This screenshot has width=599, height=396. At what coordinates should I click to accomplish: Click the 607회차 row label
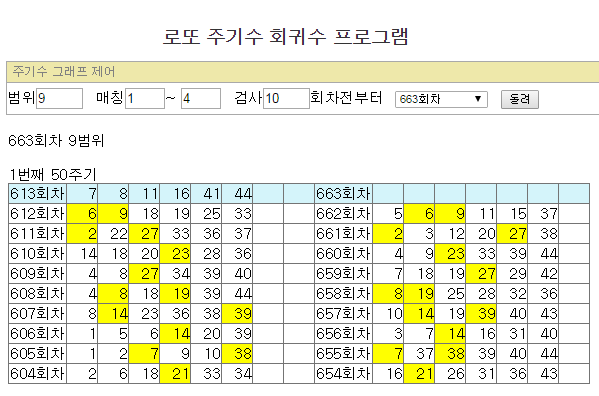point(37,314)
